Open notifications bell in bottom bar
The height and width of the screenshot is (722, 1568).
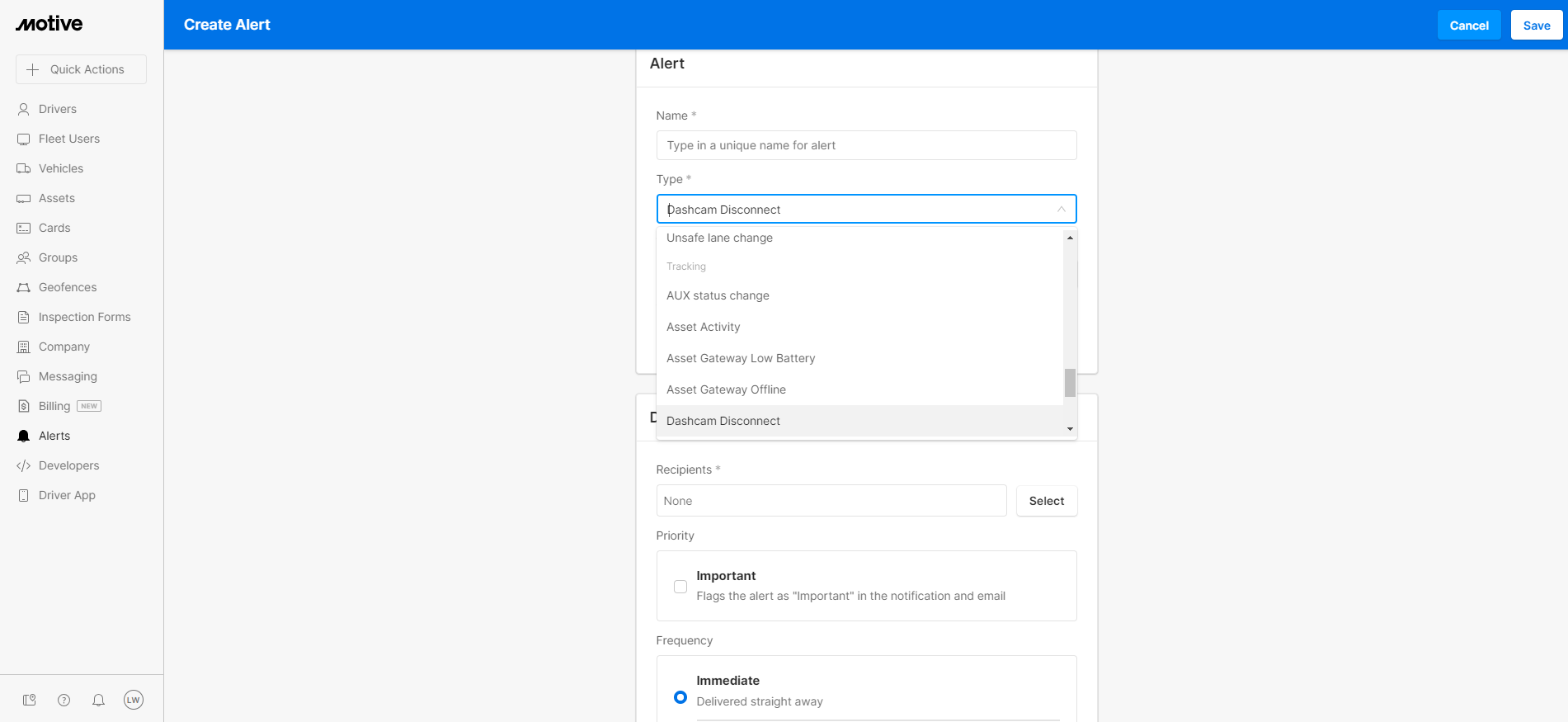click(x=98, y=700)
